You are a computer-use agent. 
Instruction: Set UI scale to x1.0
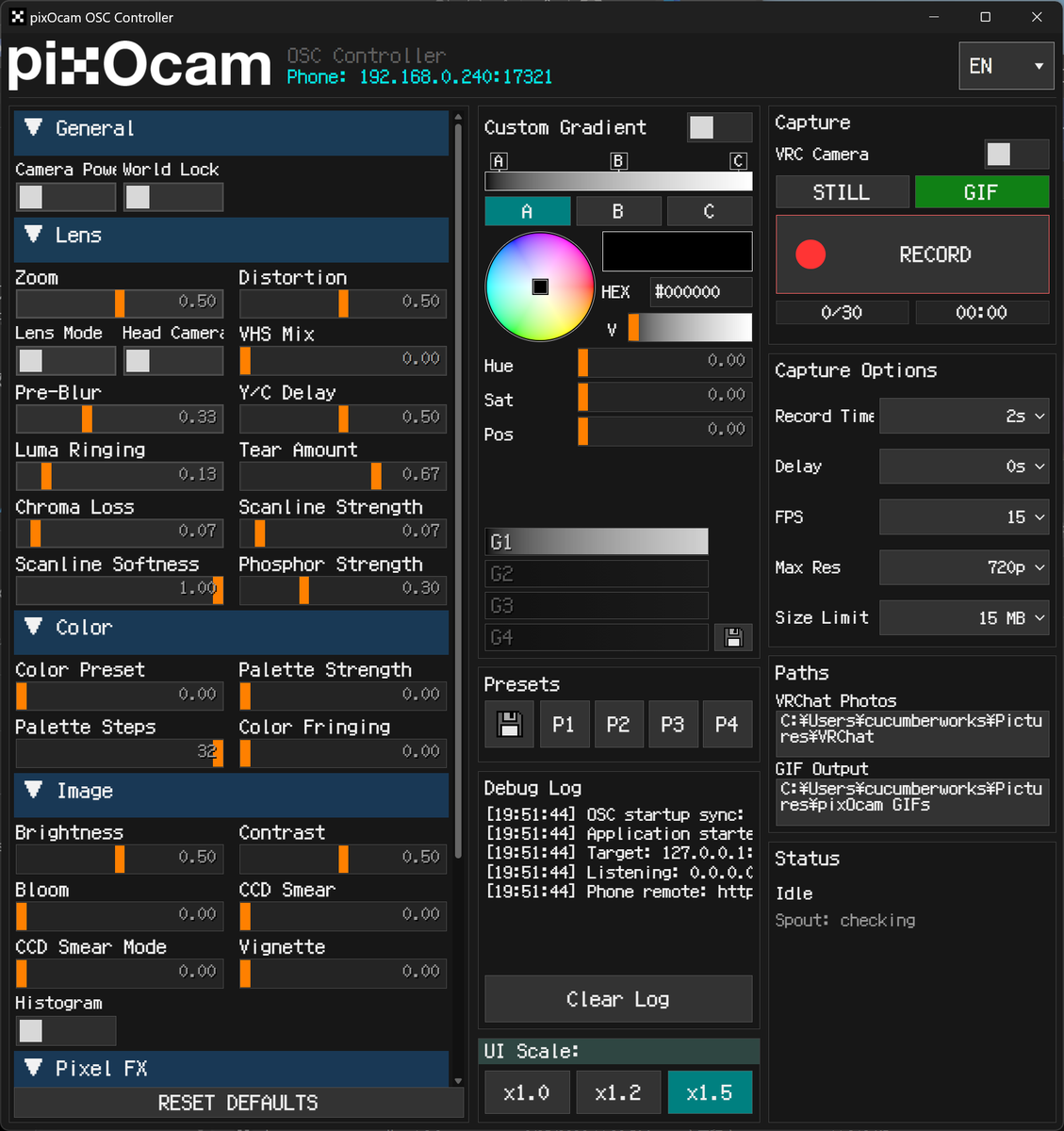tap(527, 1093)
